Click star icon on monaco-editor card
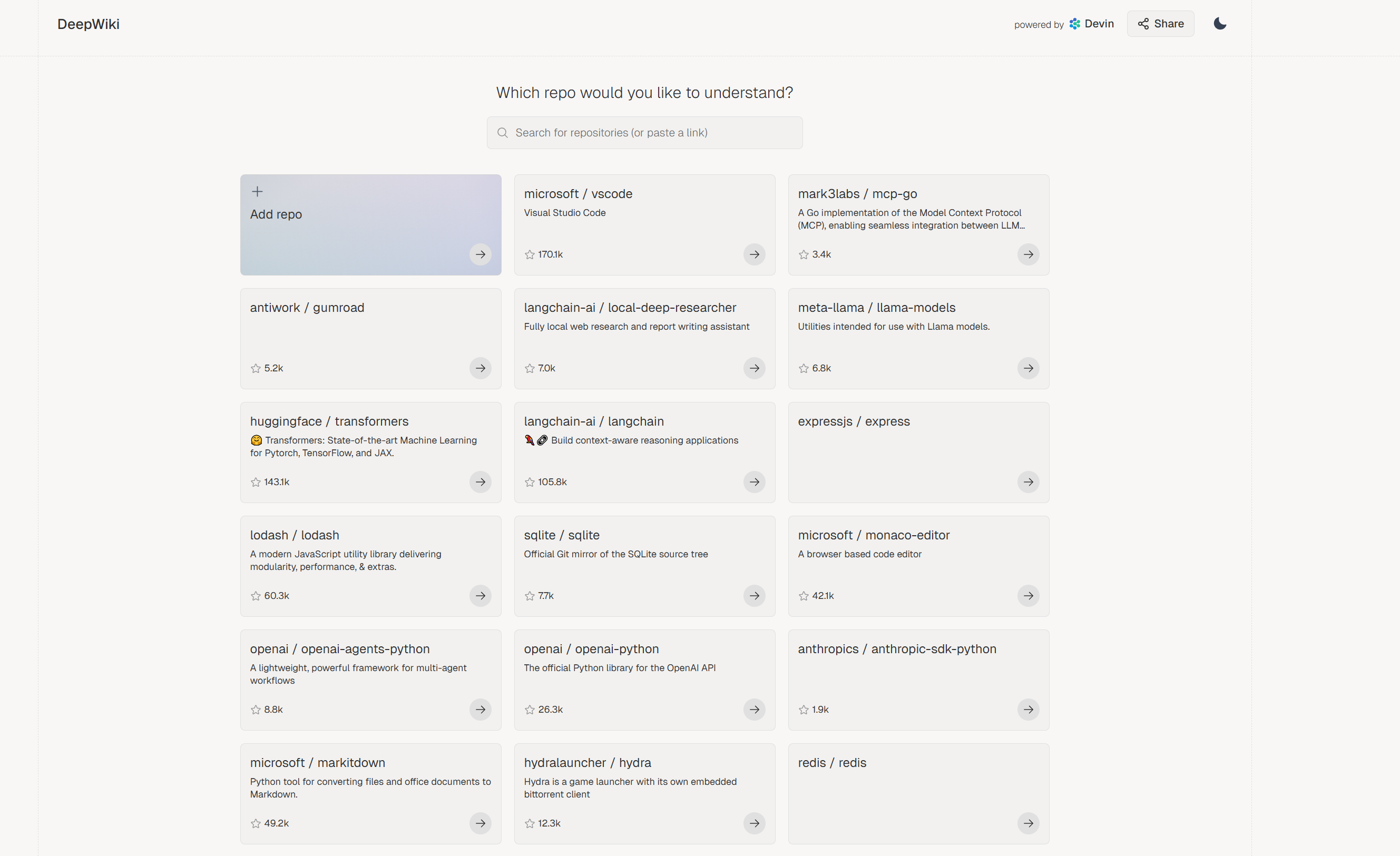 pyautogui.click(x=804, y=596)
